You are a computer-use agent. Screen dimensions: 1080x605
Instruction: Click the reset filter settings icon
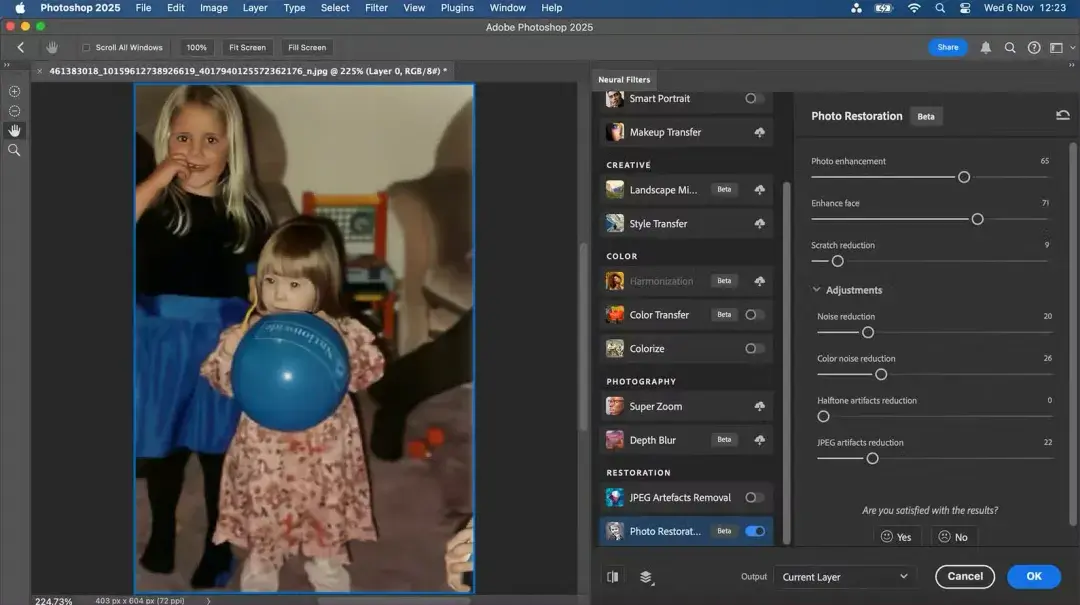pyautogui.click(x=1063, y=114)
